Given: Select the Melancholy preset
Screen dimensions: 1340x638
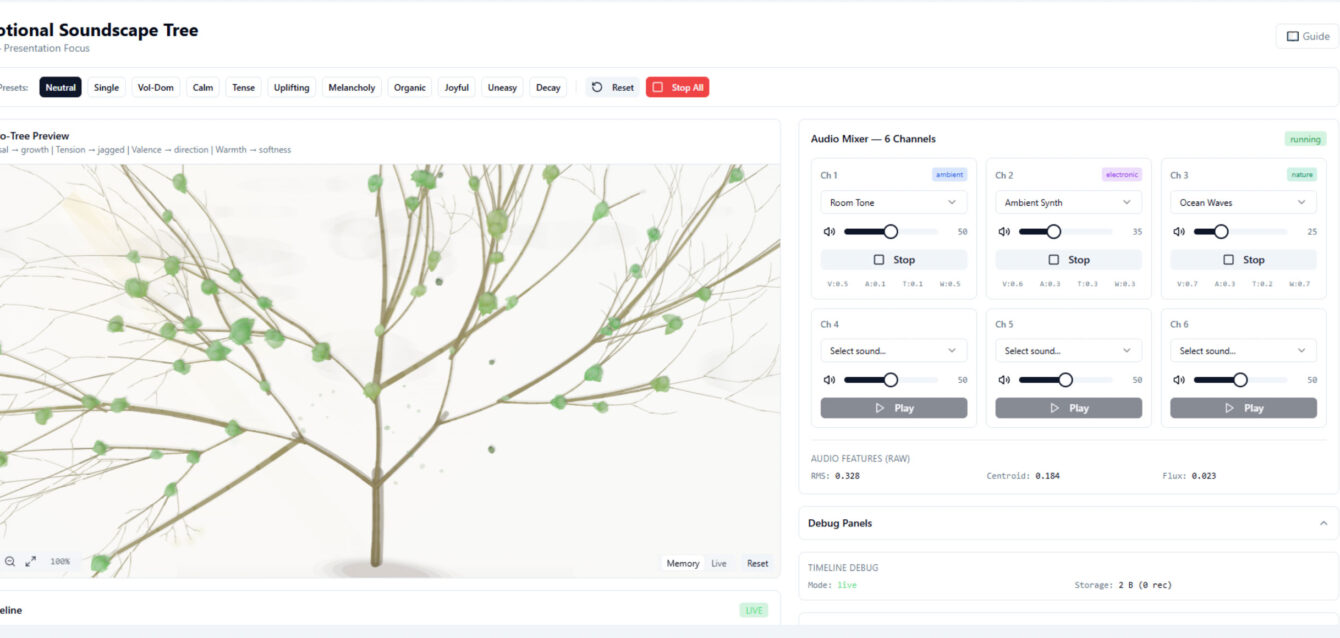Looking at the screenshot, I should [x=352, y=87].
